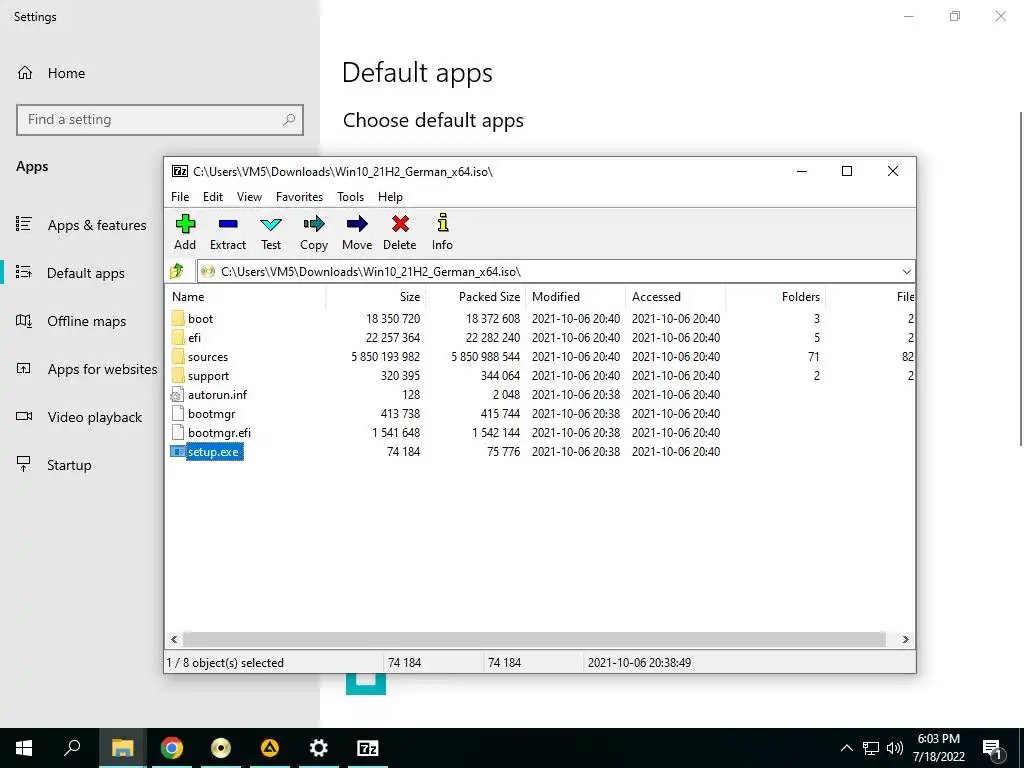This screenshot has width=1024, height=768.
Task: Sort by the Name column header
Action: click(x=246, y=296)
